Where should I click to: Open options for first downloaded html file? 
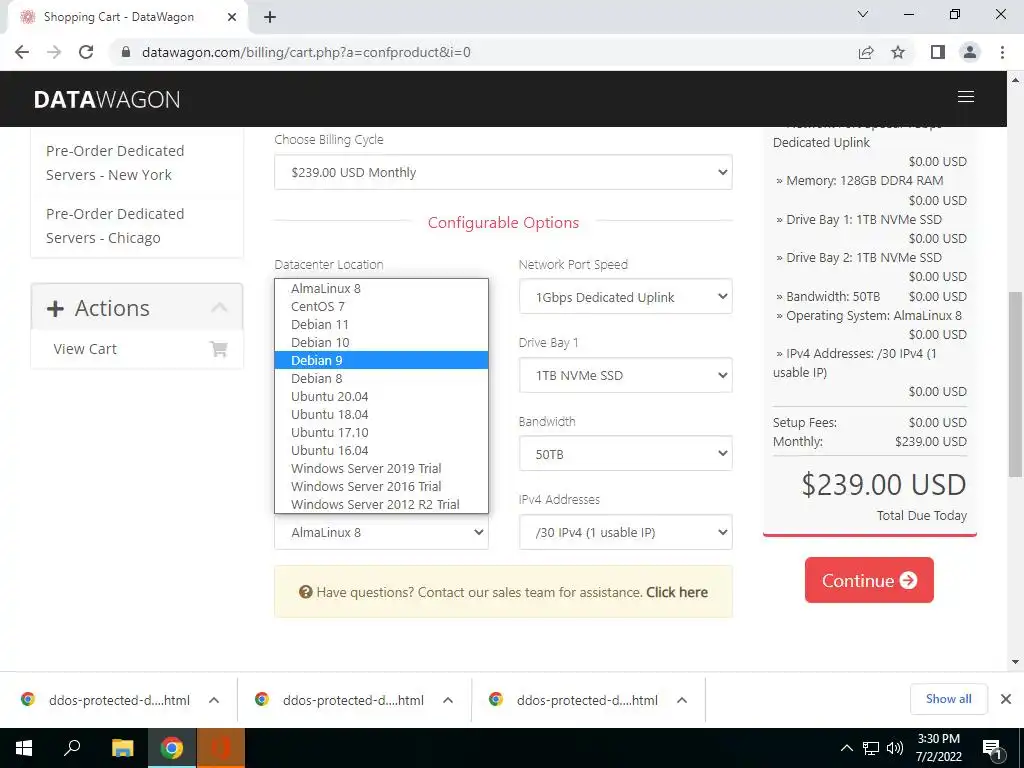point(214,700)
